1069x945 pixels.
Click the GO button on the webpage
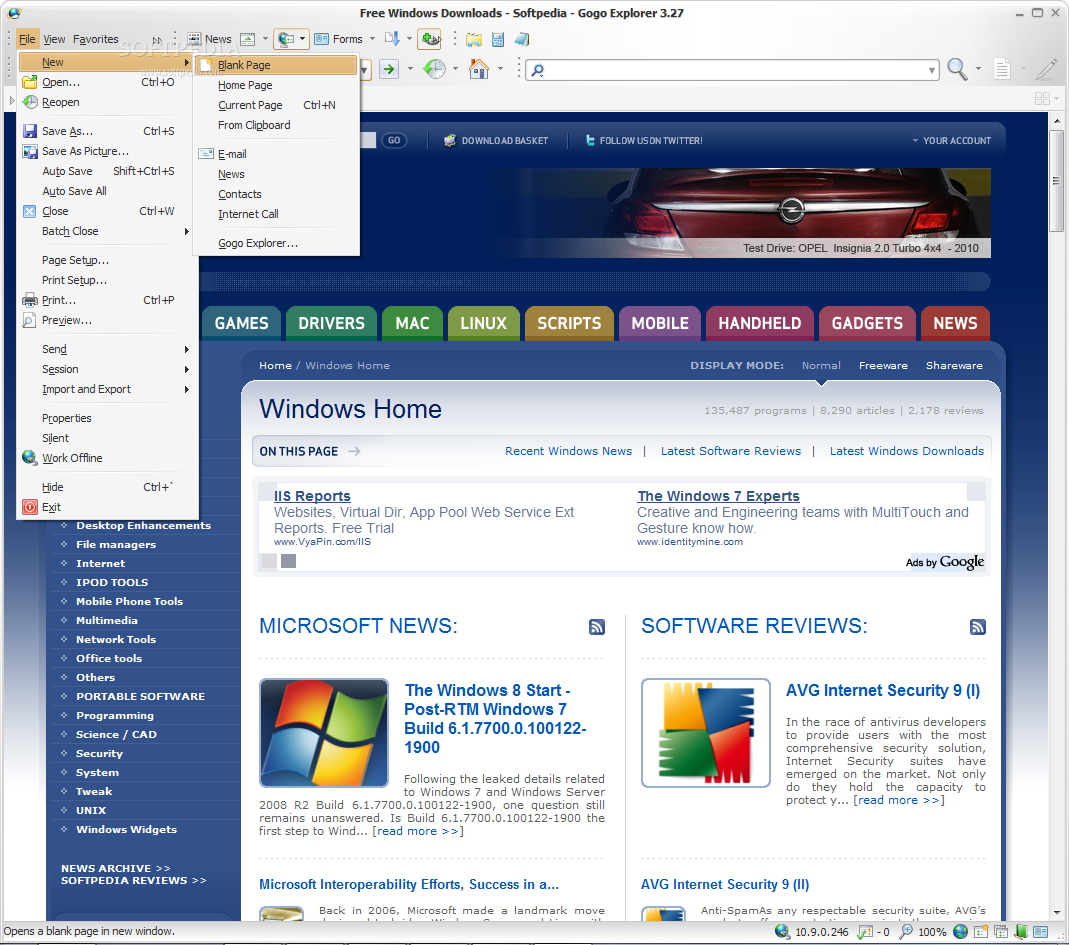coord(394,140)
